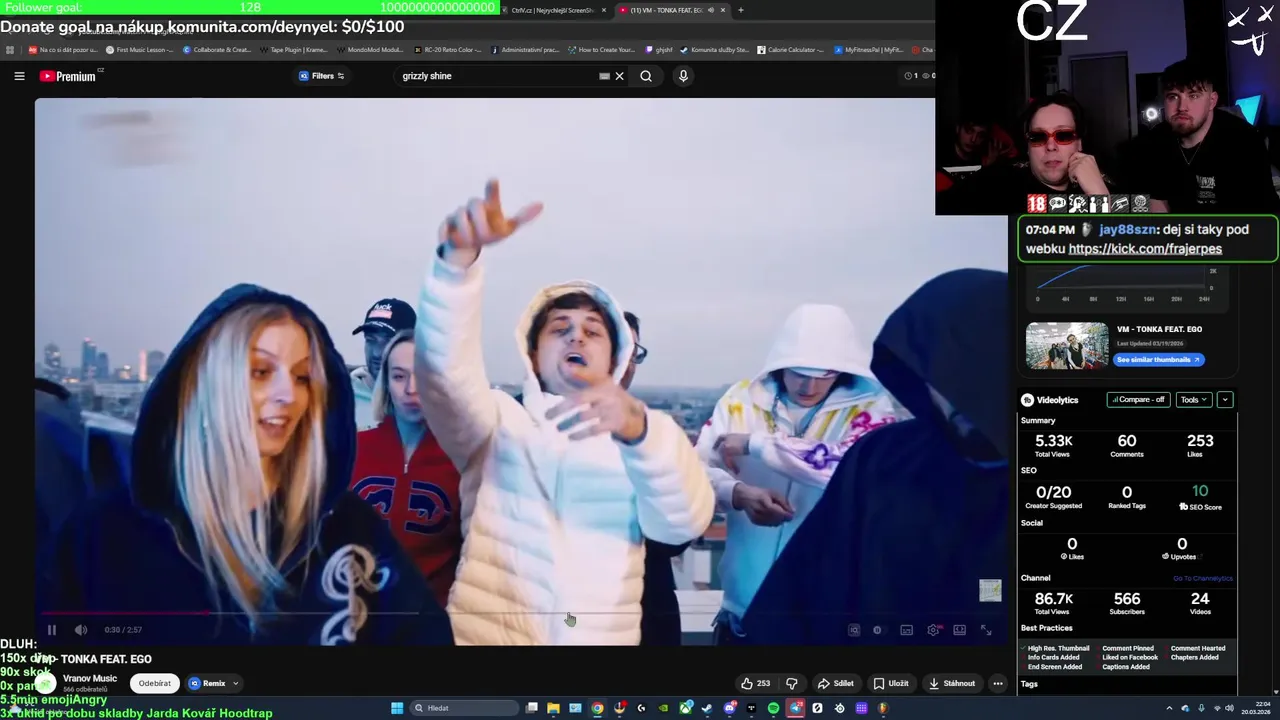The width and height of the screenshot is (1280, 720).
Task: Click the SEO Score value 10
Action: click(x=1200, y=491)
